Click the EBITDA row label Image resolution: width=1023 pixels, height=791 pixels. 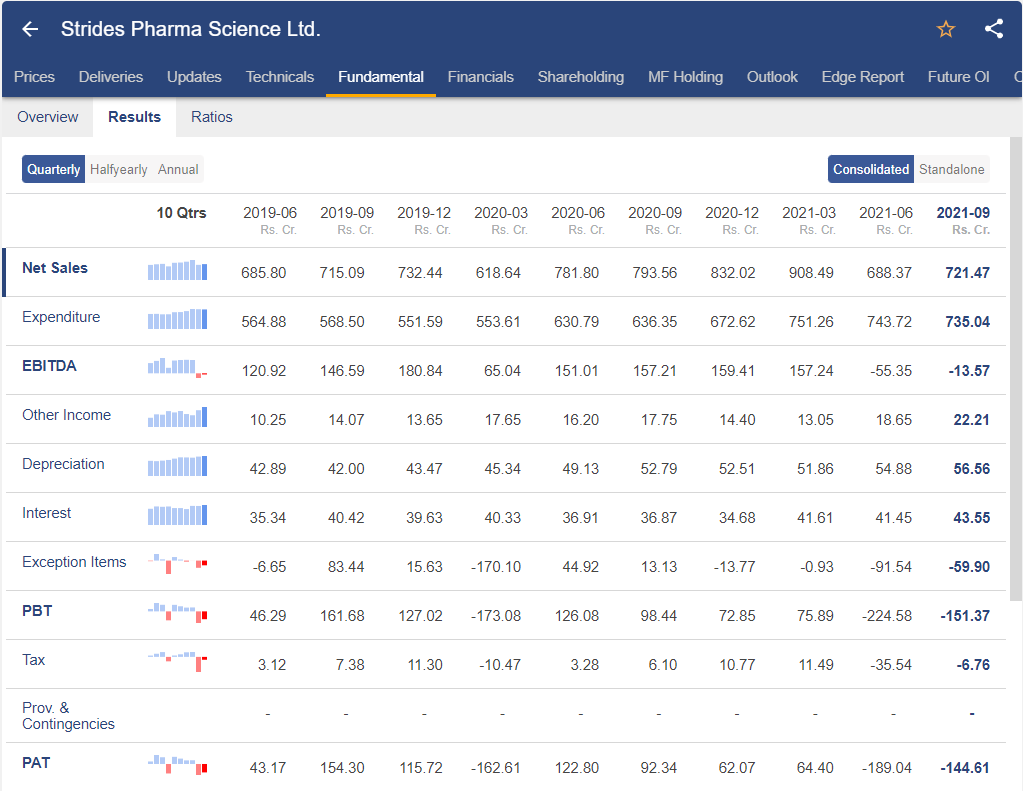tap(50, 365)
